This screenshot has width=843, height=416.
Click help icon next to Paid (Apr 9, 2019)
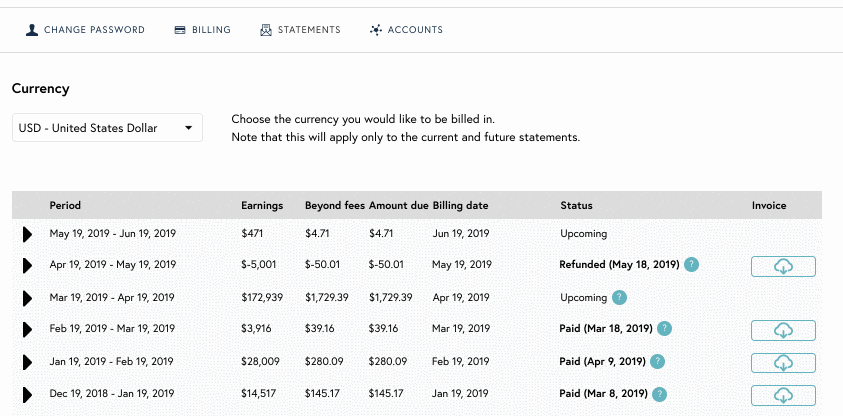click(x=658, y=361)
